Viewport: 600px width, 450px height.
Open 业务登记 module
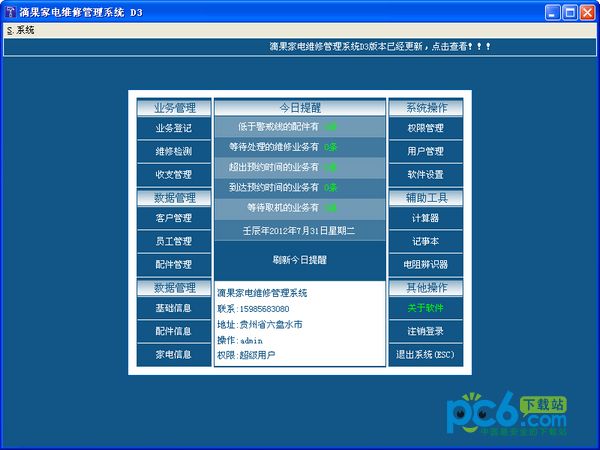[x=174, y=128]
